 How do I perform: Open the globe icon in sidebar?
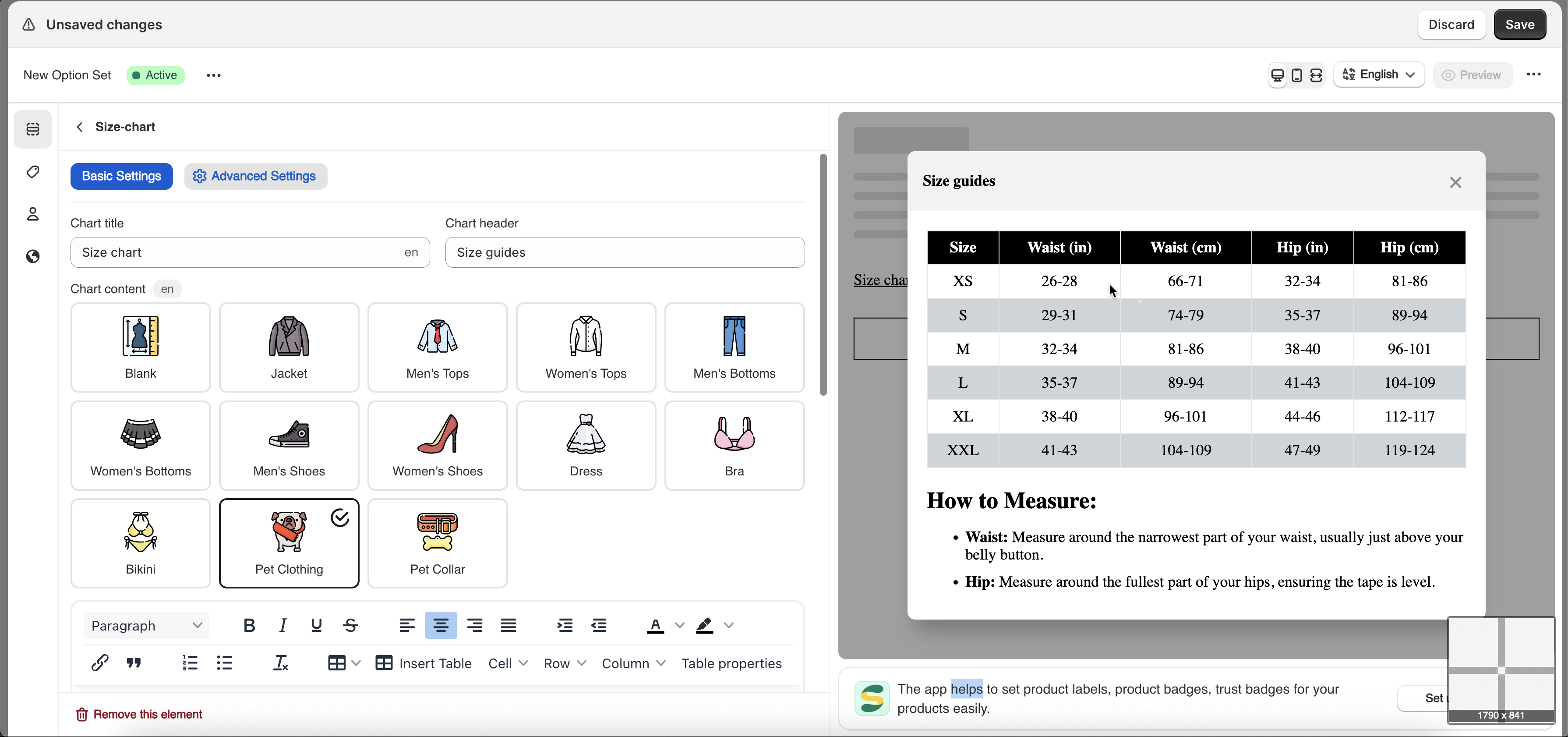[x=33, y=256]
